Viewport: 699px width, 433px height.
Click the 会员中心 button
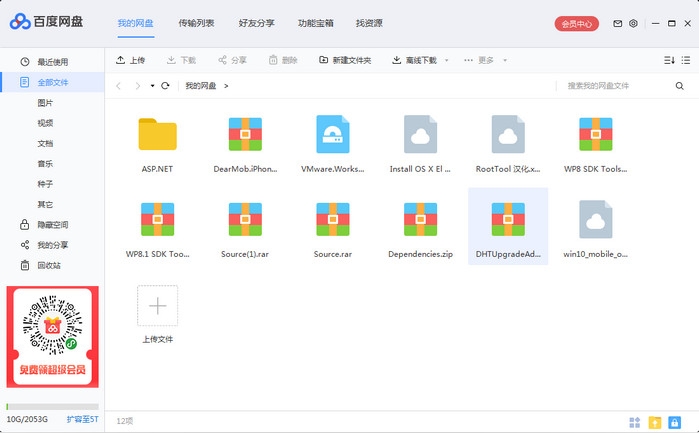pyautogui.click(x=577, y=23)
